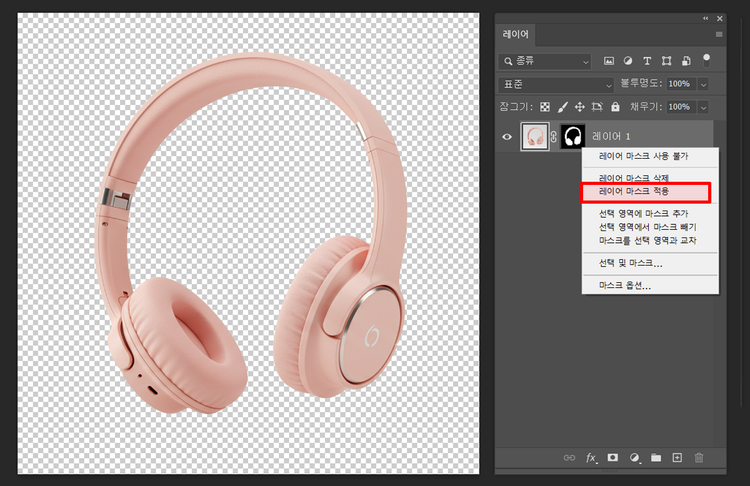The height and width of the screenshot is (486, 750).
Task: Switch to the 레이어 panel tab
Action: click(x=515, y=34)
